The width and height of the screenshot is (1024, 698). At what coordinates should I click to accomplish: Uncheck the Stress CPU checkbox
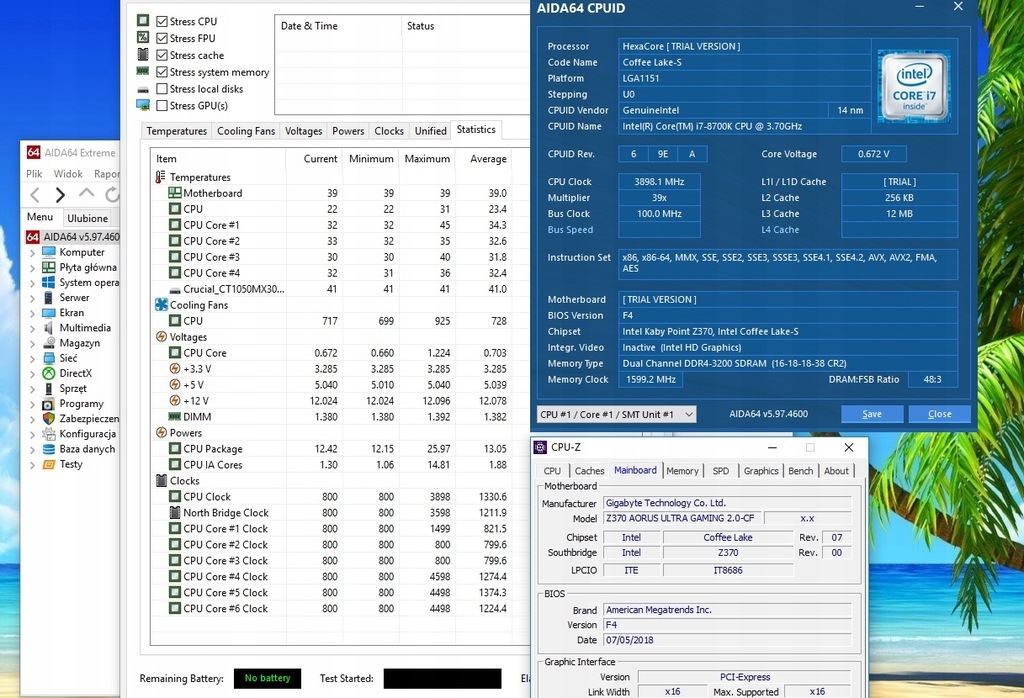[x=162, y=22]
